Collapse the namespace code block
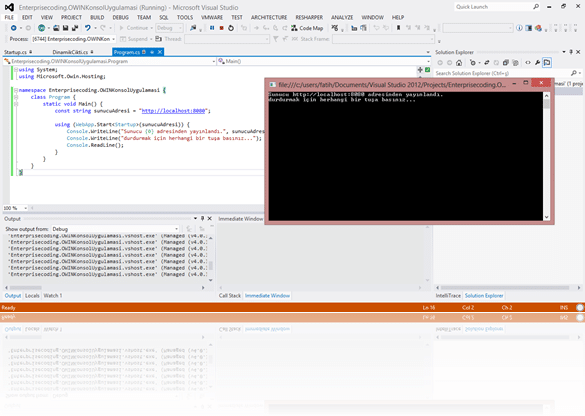Image resolution: width=585 pixels, height=416 pixels. click(16, 90)
